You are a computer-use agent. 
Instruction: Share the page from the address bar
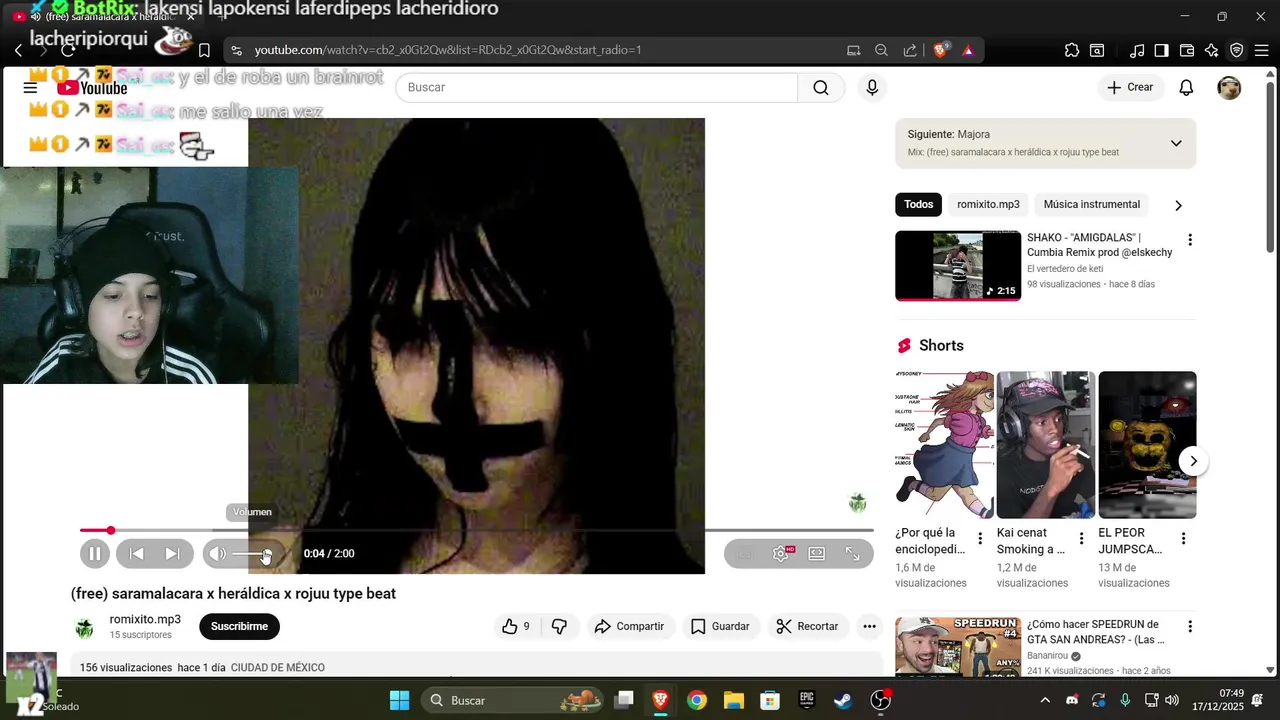(x=910, y=50)
